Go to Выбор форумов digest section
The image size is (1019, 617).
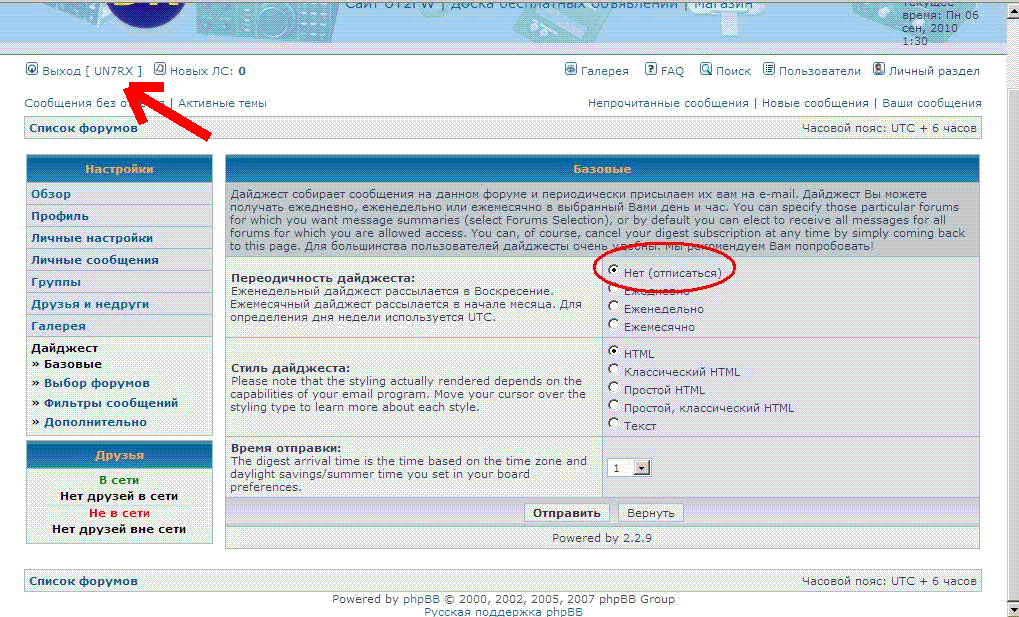(x=96, y=383)
